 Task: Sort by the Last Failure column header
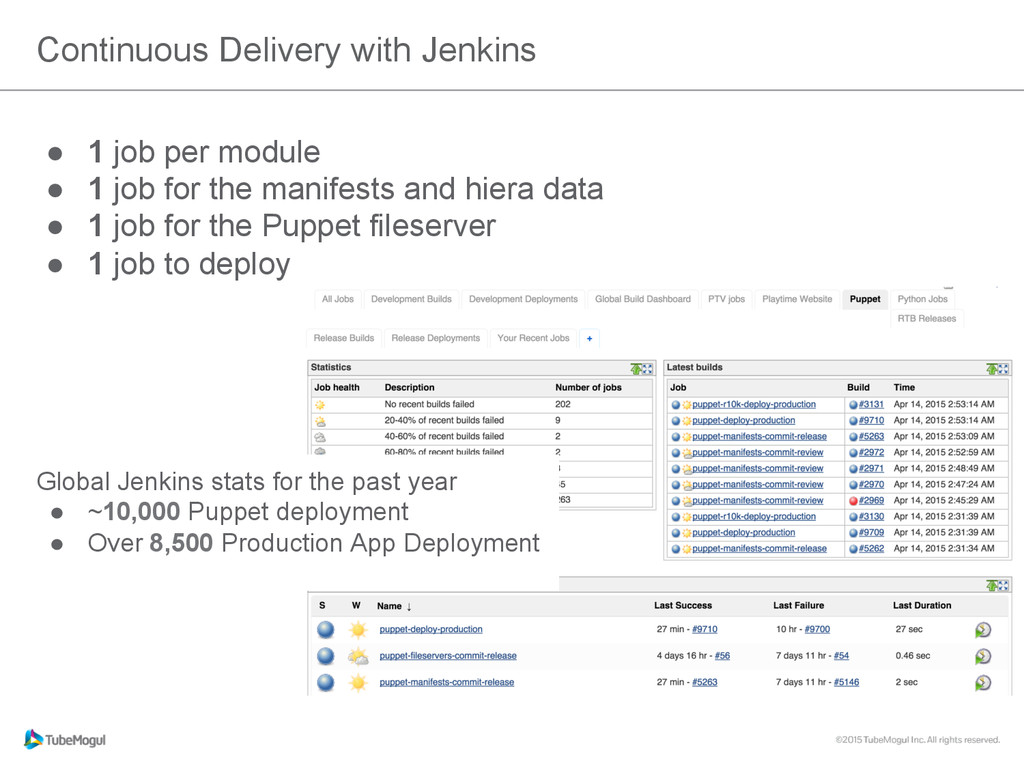point(799,606)
